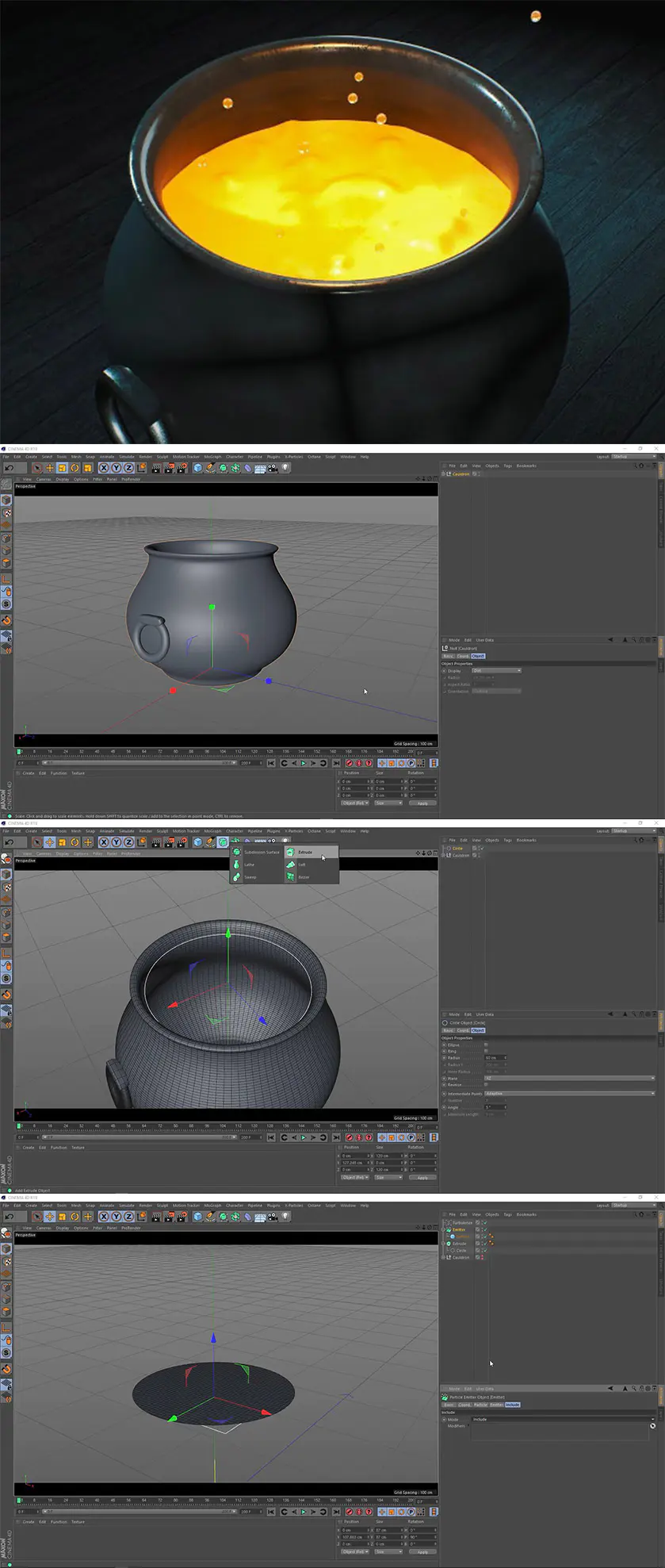Click the Render View clapperboard above the shaded cauldron viewport
Viewport: 665px width, 1568px height.
point(156,468)
